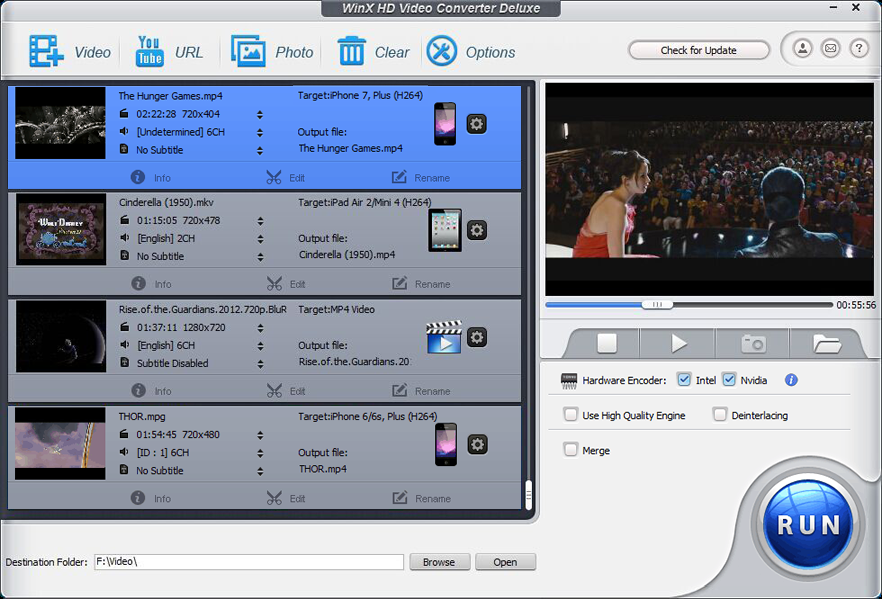Start conversion with RUN button
The image size is (882, 599).
point(808,524)
